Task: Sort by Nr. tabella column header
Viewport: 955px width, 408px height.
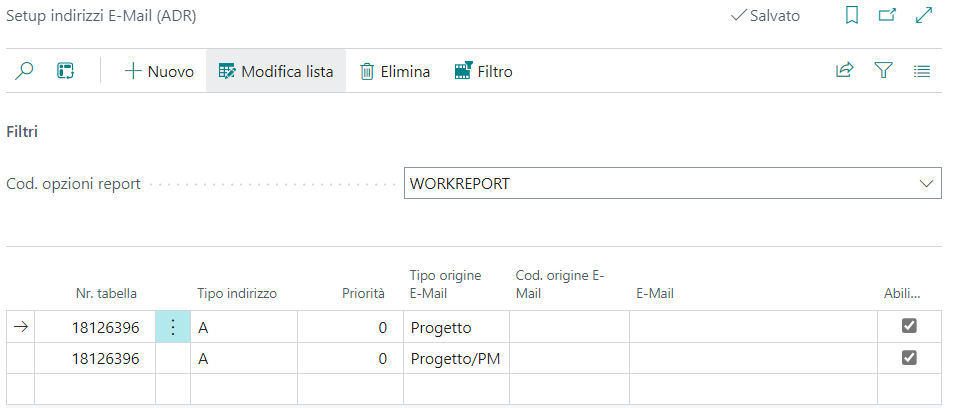Action: (x=106, y=294)
